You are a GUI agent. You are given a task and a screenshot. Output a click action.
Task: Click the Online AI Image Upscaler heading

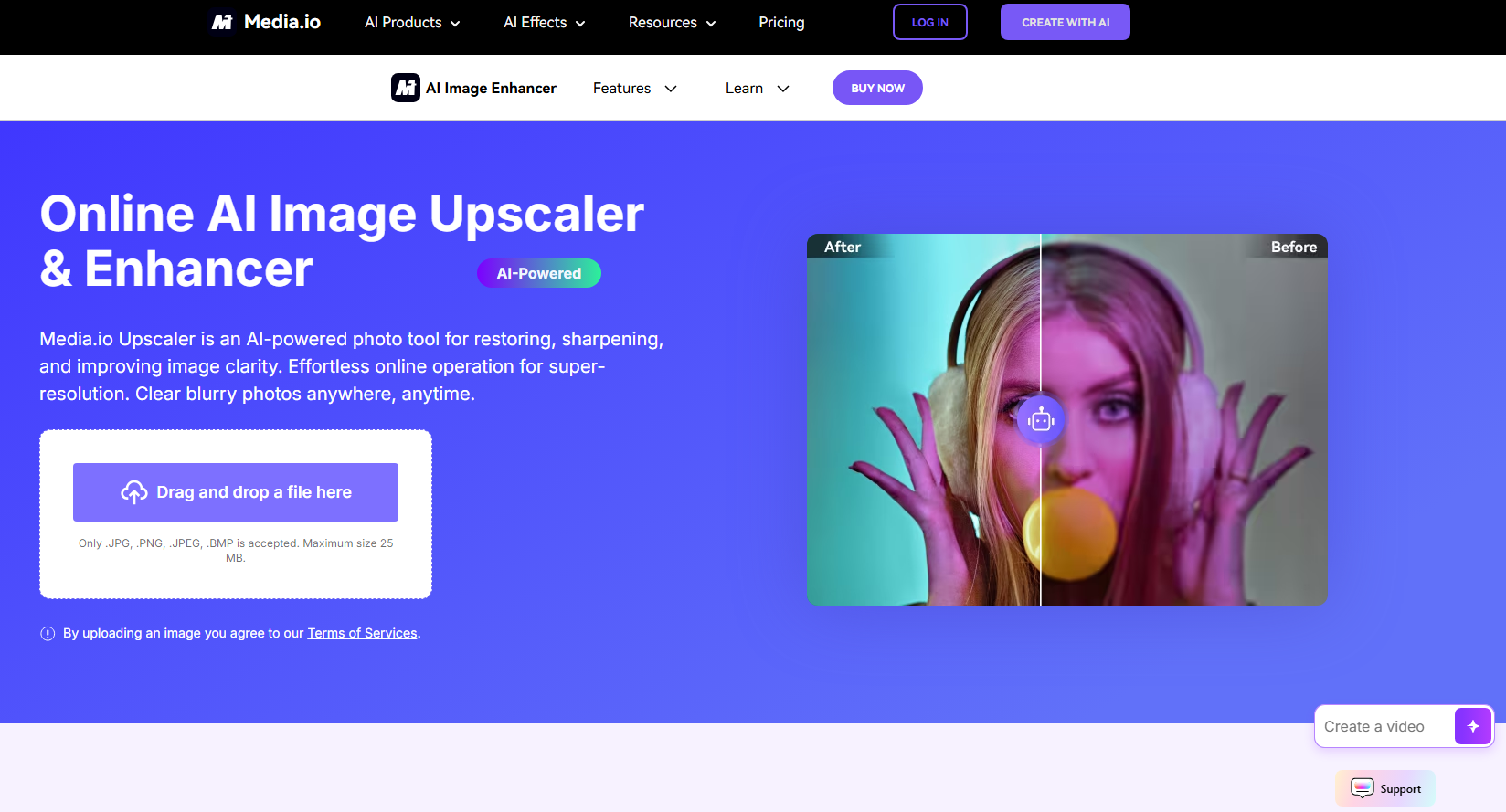tap(342, 241)
